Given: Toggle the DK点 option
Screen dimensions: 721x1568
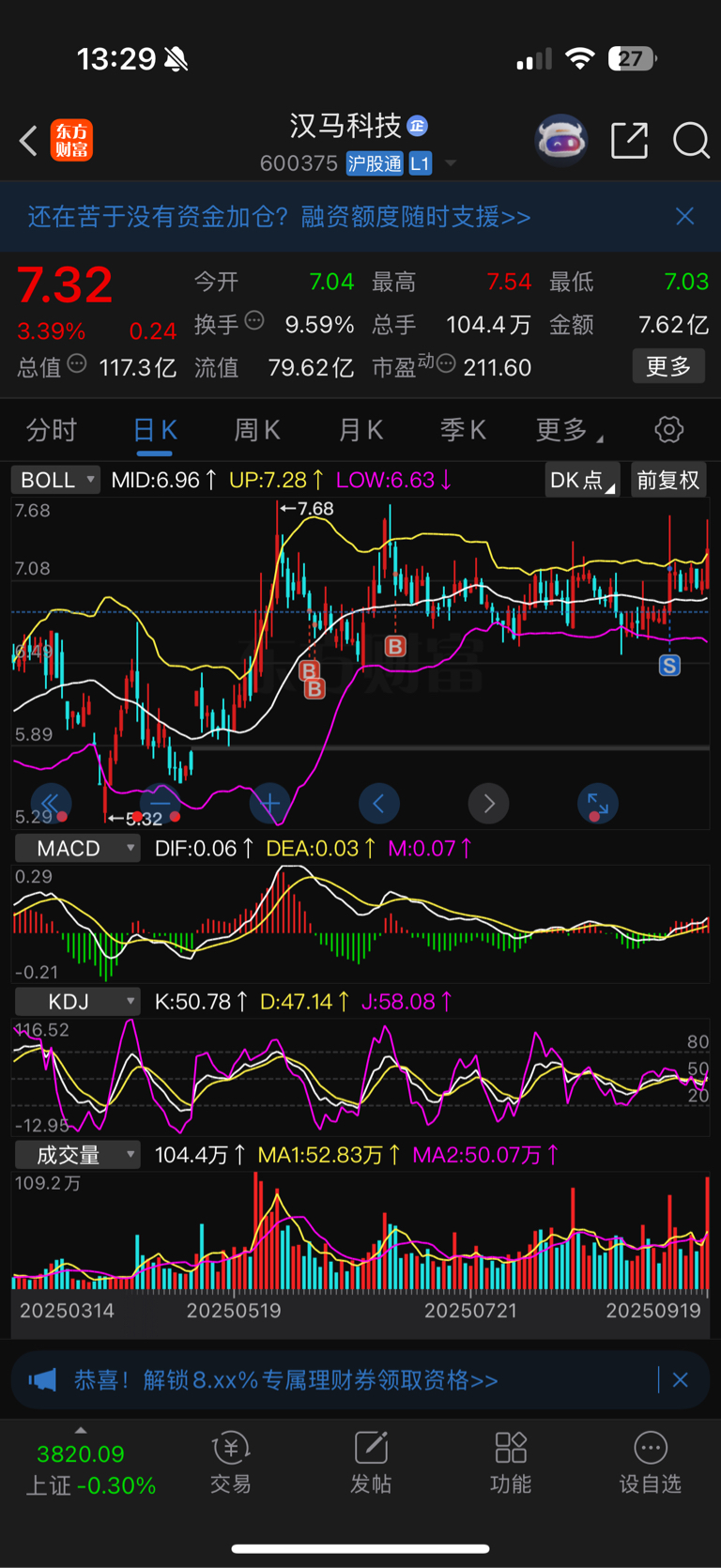Looking at the screenshot, I should [x=582, y=480].
